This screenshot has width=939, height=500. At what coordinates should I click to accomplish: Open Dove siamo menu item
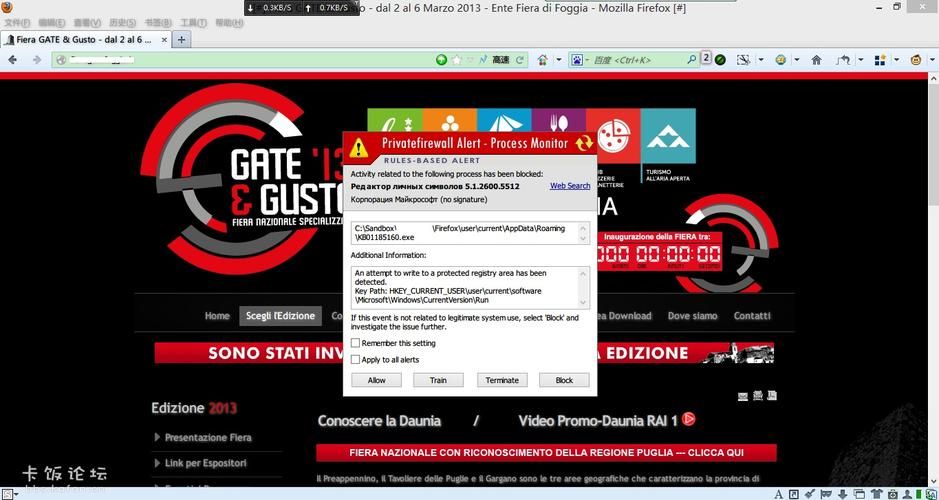(692, 316)
